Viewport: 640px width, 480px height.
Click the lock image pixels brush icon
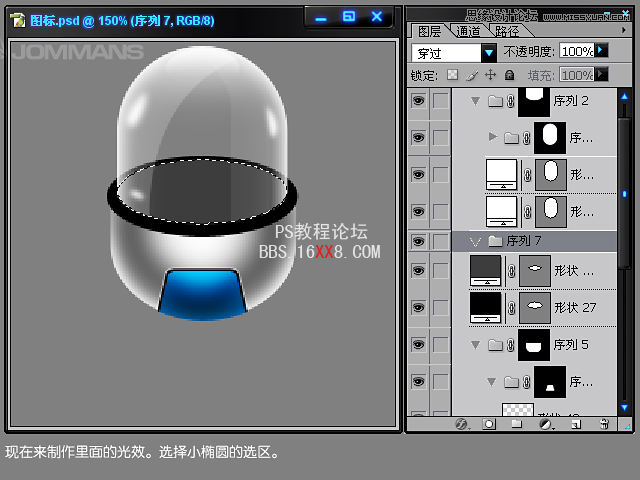pyautogui.click(x=471, y=75)
